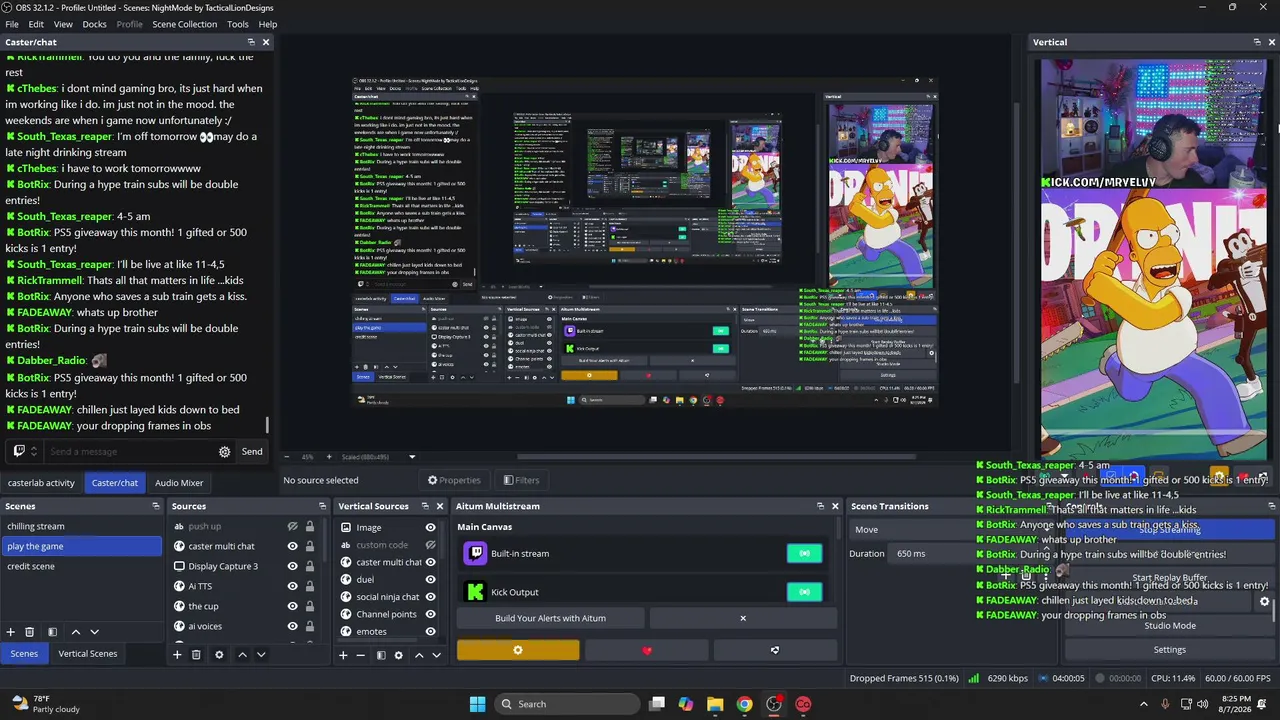Click the Aitum red heart button
1280x720 pixels.
click(x=647, y=650)
